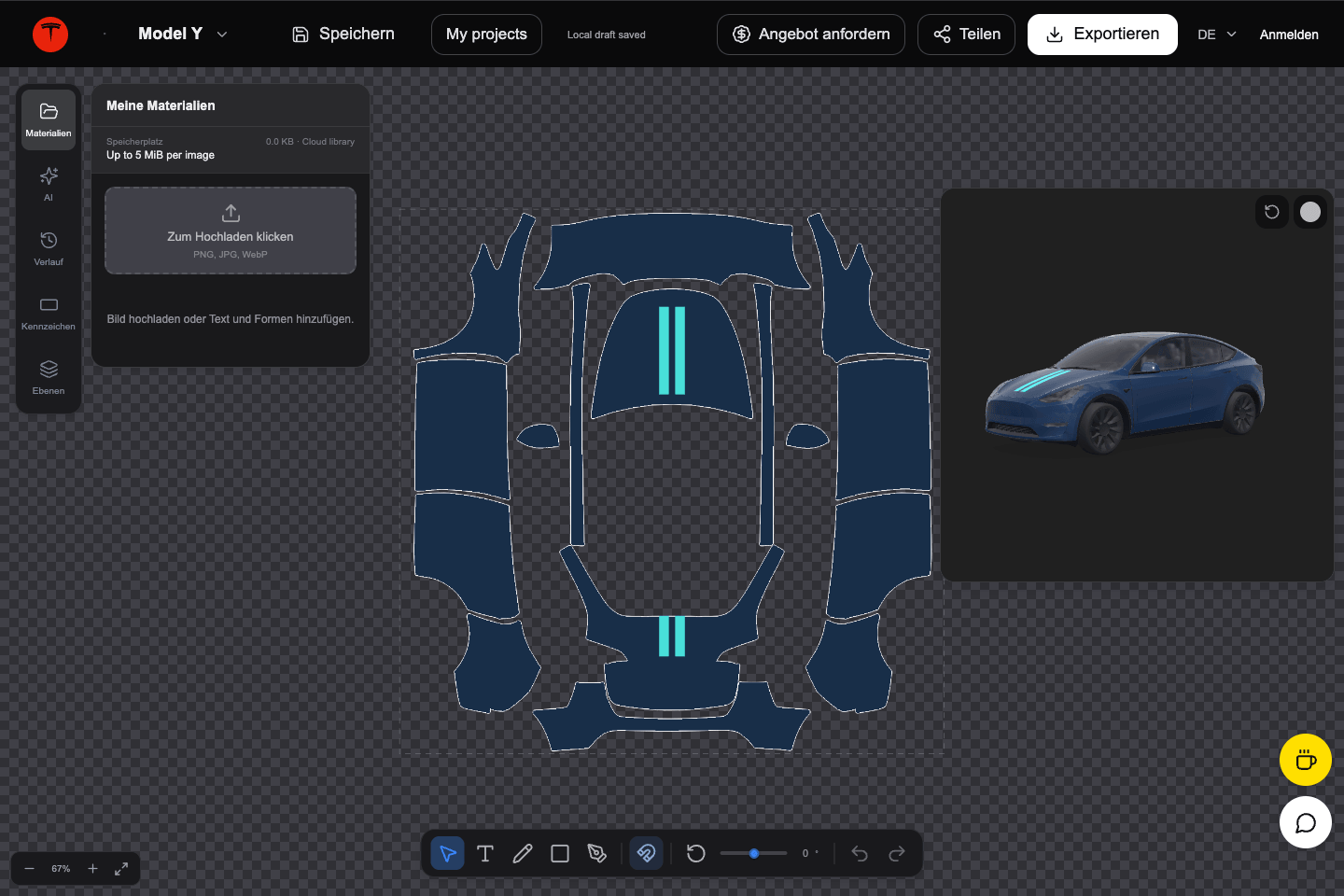Click the Cloud library text
1344x896 pixels.
[329, 142]
